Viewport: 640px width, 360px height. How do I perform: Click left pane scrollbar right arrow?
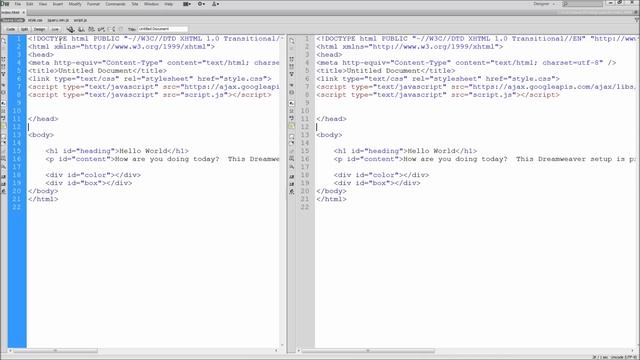pos(276,351)
